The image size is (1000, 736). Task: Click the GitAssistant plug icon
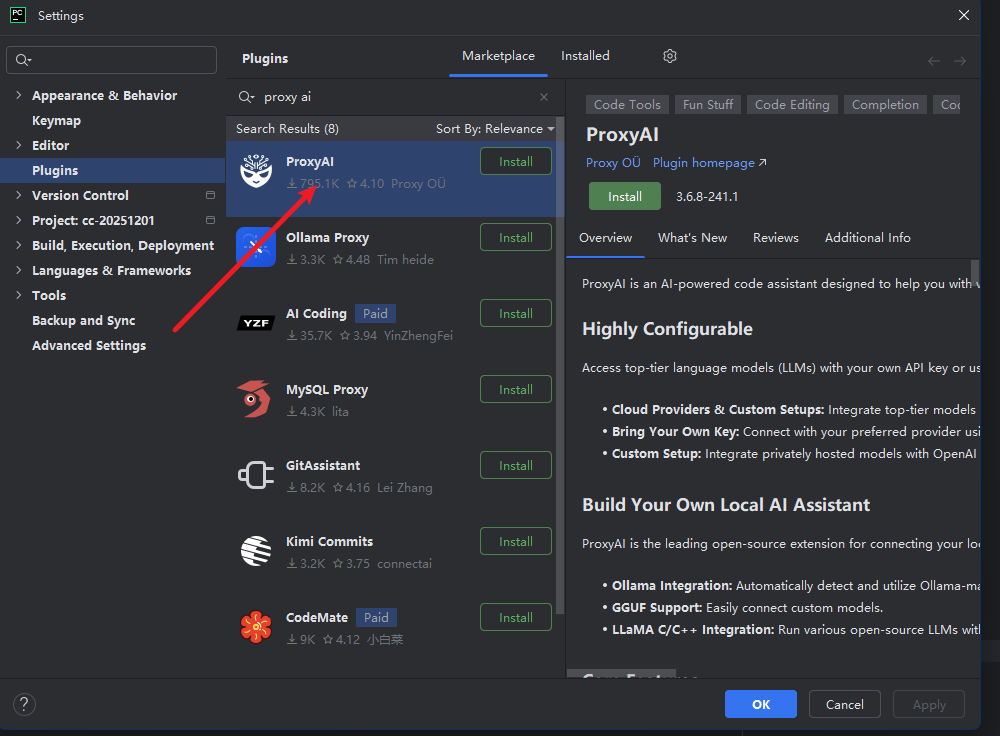pos(256,475)
